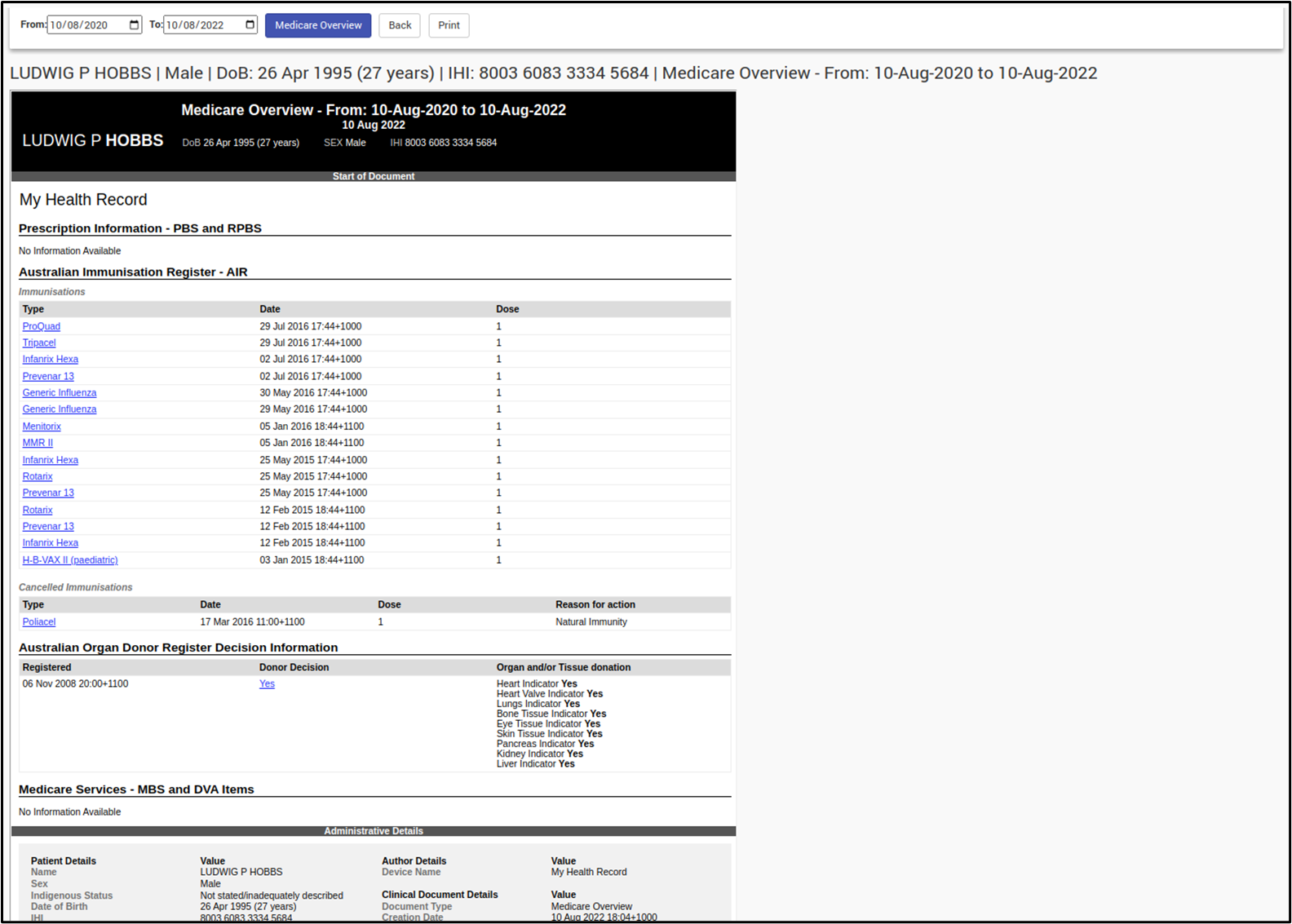
Task: Open Prevenar 13 link dated 02 Jul 2016
Action: click(x=48, y=376)
